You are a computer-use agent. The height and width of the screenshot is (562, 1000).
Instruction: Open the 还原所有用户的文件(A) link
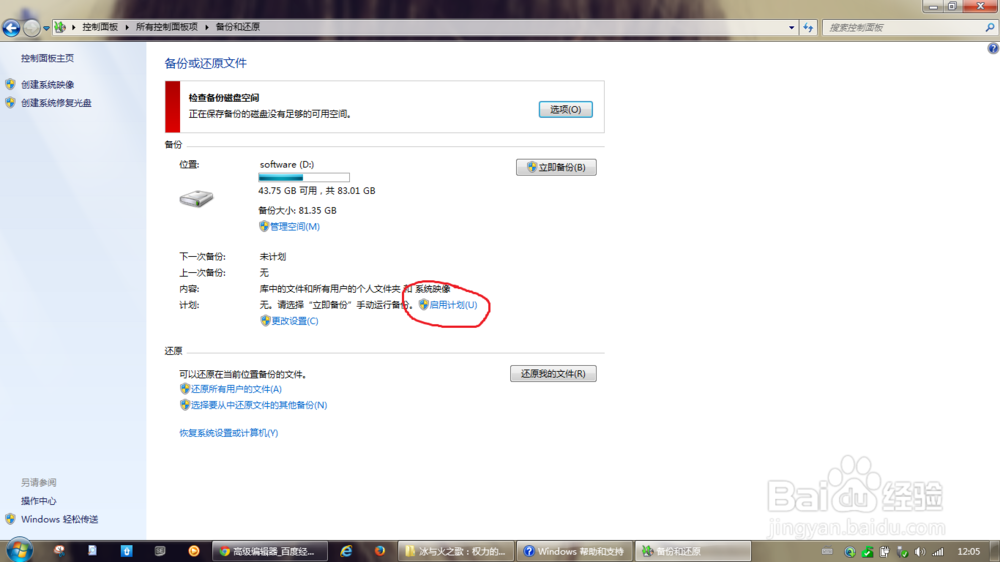236,389
